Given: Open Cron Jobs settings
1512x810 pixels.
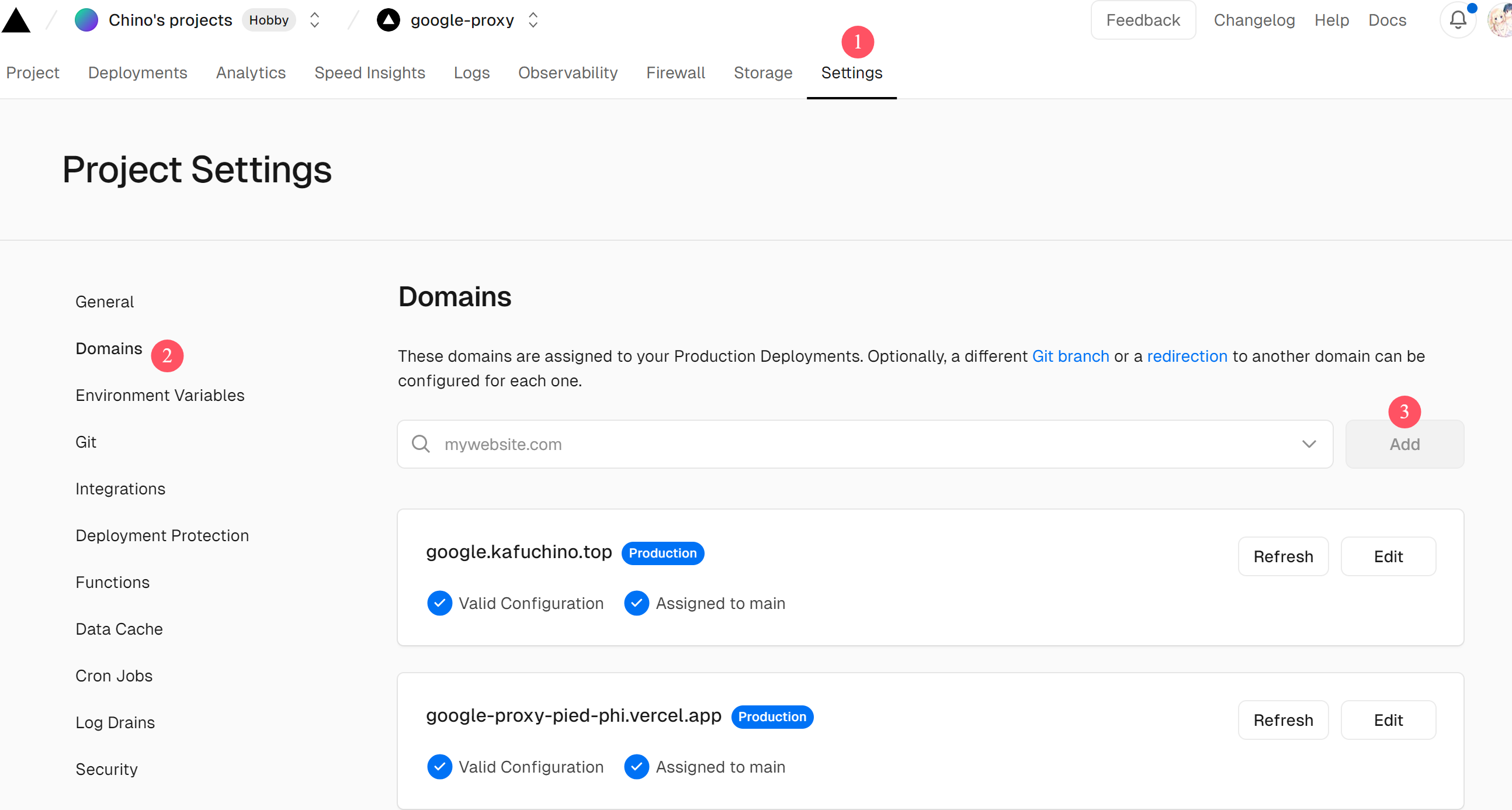Looking at the screenshot, I should coord(114,676).
